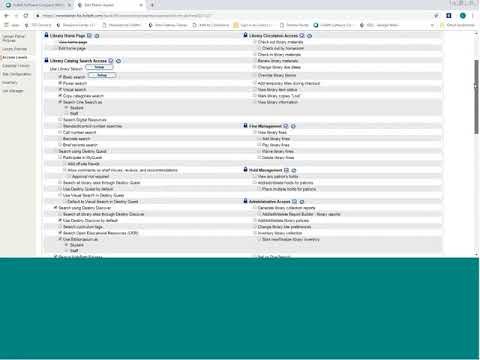Open Job Manager in the left sidebar

pos(13,91)
